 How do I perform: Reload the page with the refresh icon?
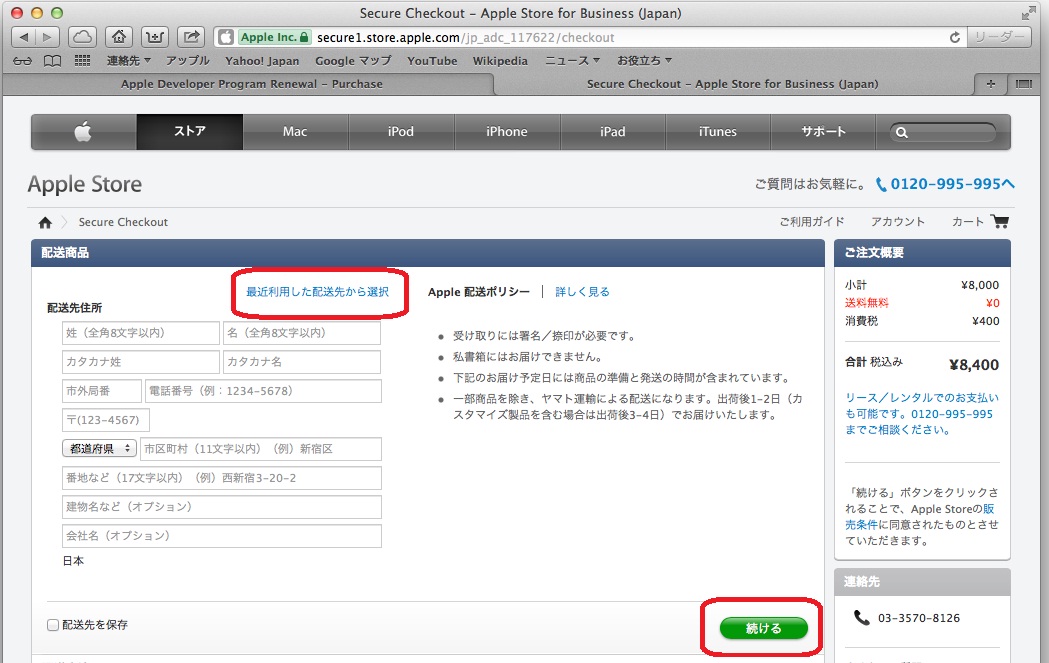pyautogui.click(x=955, y=37)
